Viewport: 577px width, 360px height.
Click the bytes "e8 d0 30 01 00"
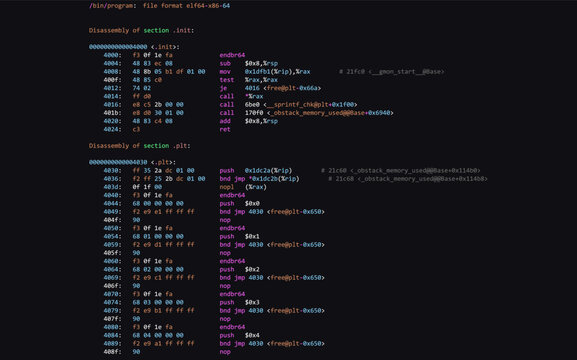click(x=158, y=113)
